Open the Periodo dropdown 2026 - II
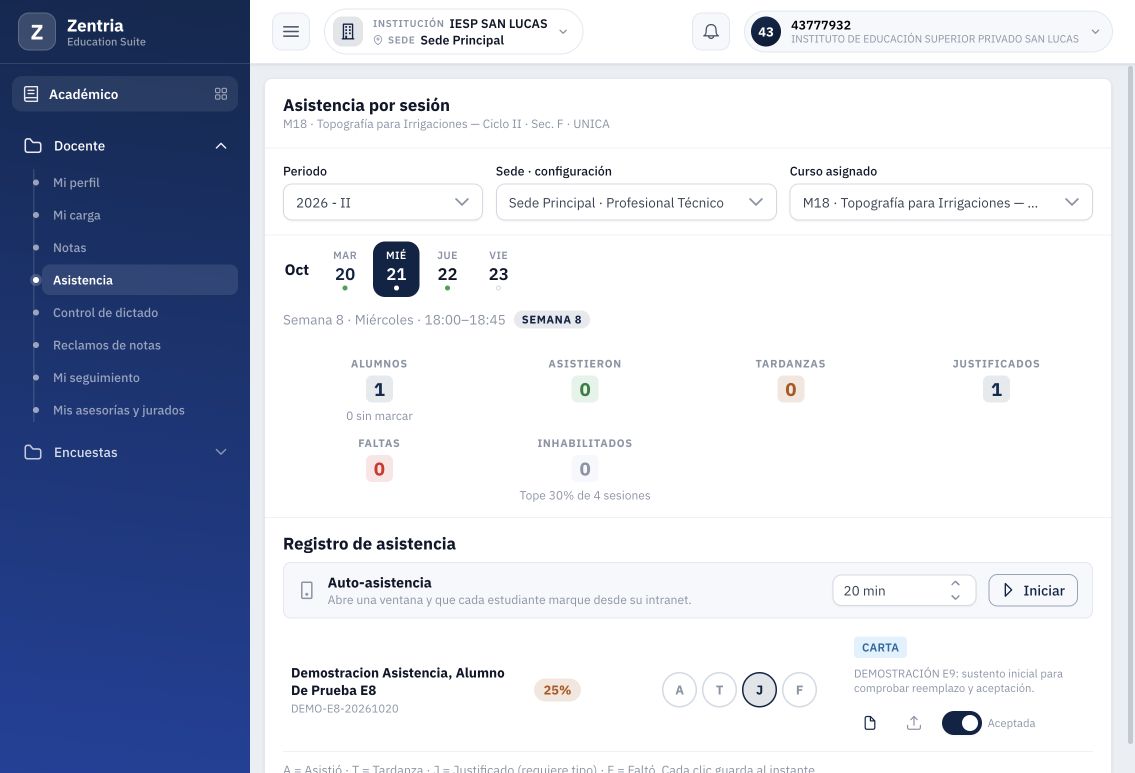Viewport: 1135px width, 773px height. (383, 203)
